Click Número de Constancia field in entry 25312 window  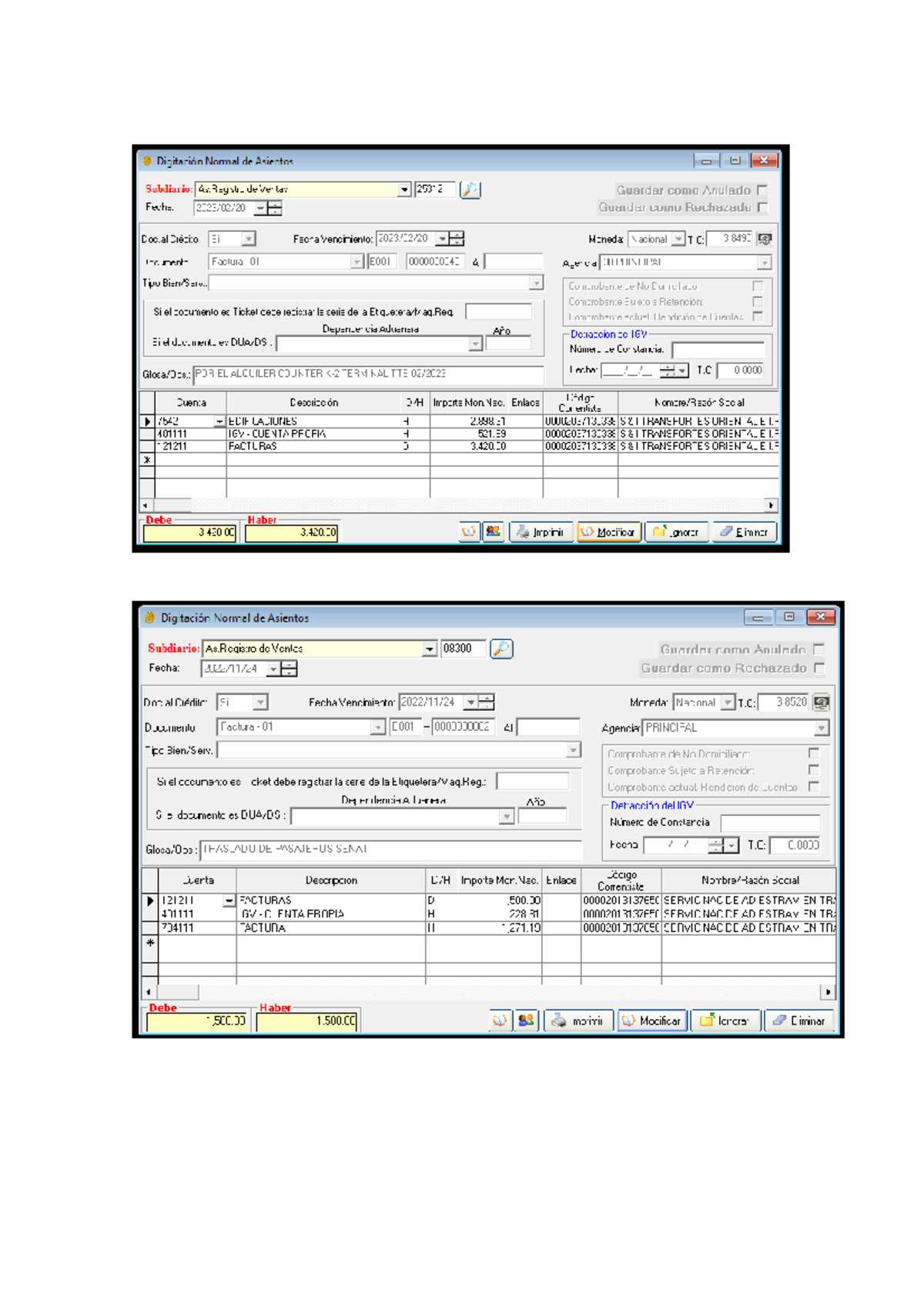(718, 350)
